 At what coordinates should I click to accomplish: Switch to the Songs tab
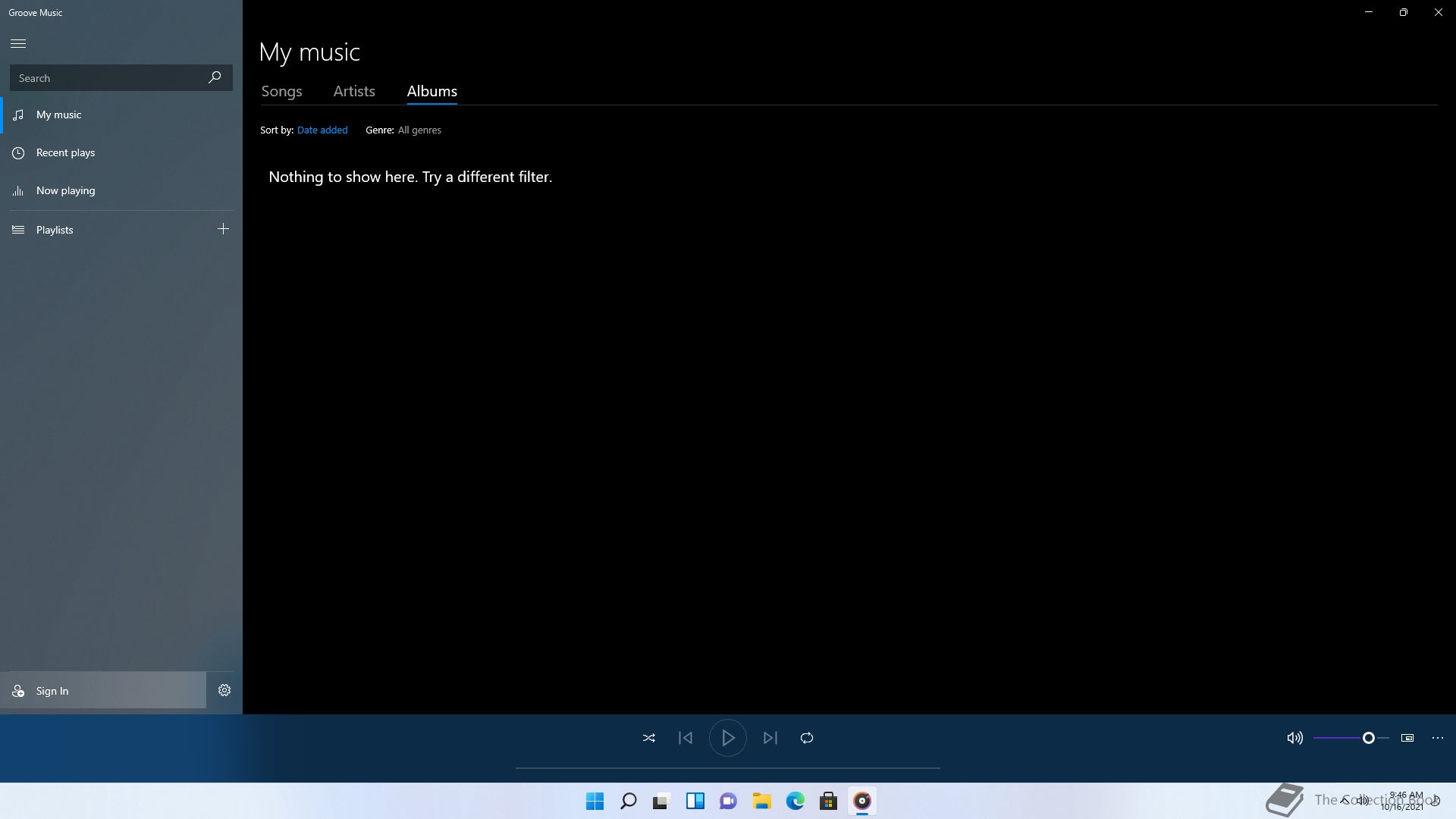pos(281,91)
